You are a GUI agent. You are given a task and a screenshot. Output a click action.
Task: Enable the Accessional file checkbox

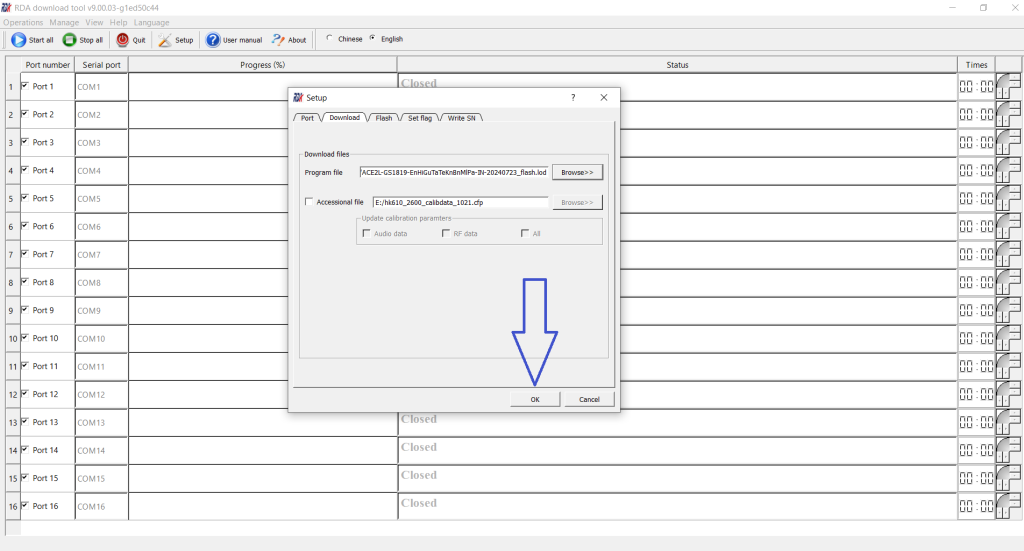pos(309,202)
